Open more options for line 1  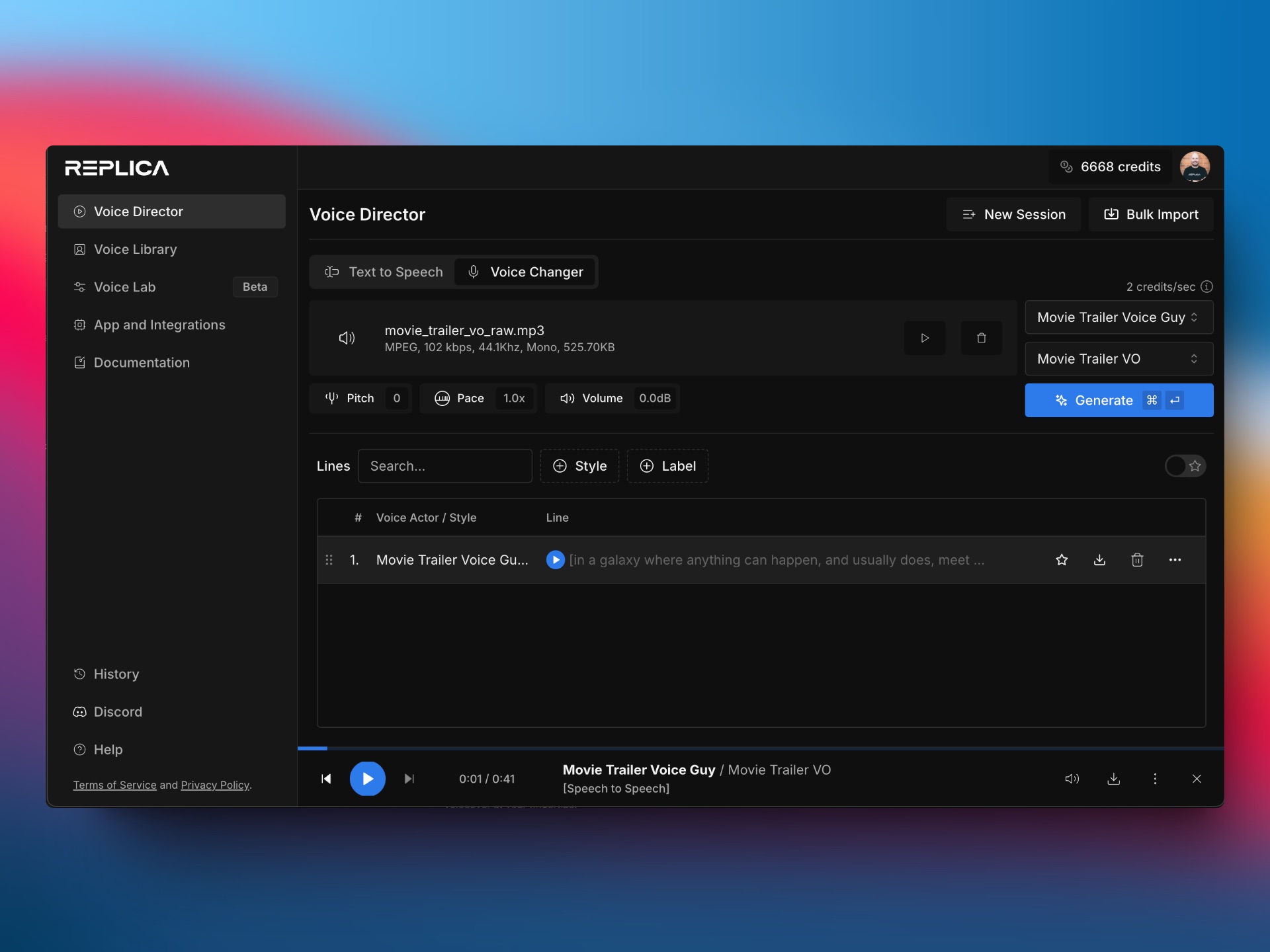tap(1175, 560)
